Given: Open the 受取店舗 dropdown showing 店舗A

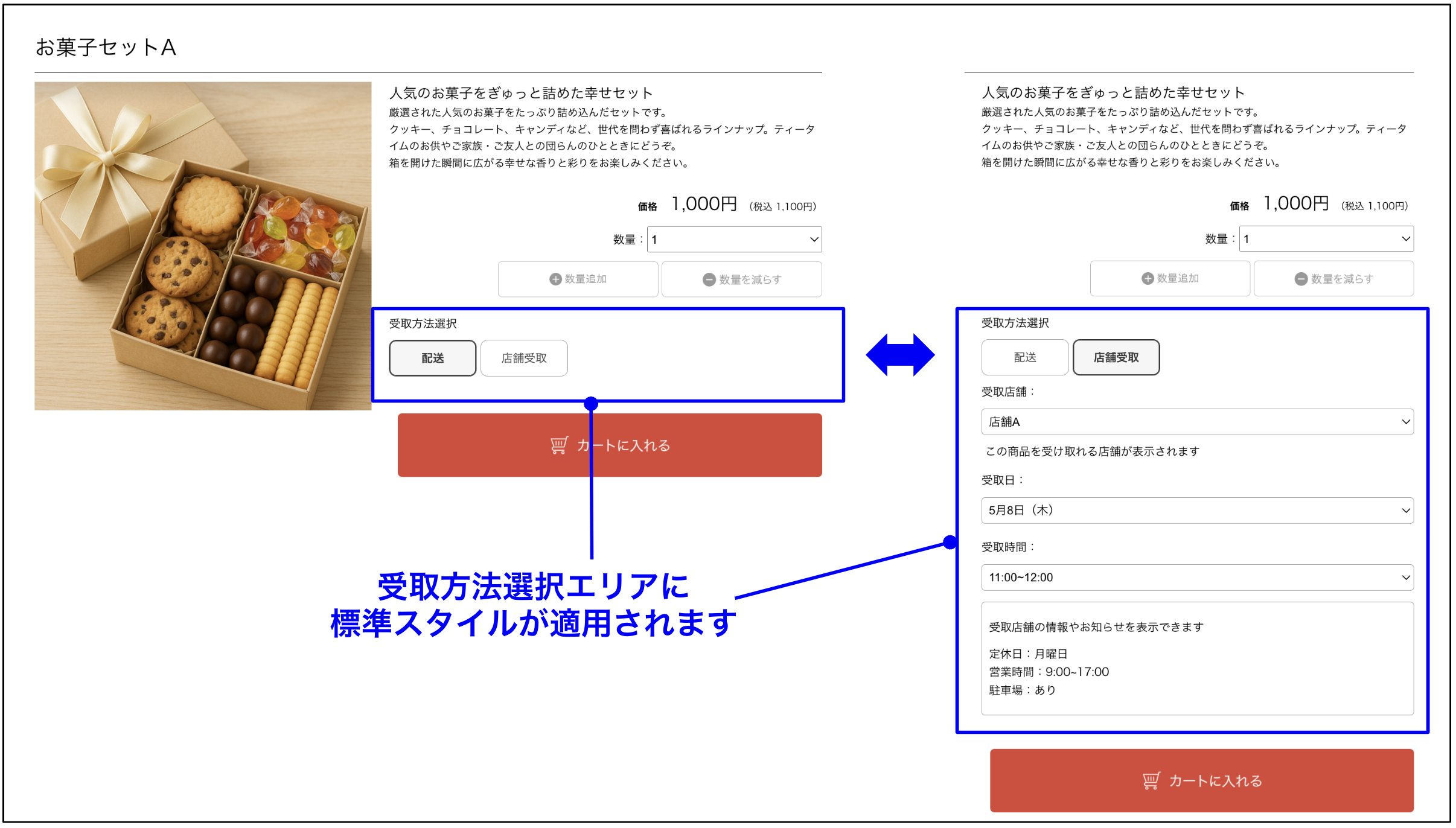Looking at the screenshot, I should (x=1198, y=422).
